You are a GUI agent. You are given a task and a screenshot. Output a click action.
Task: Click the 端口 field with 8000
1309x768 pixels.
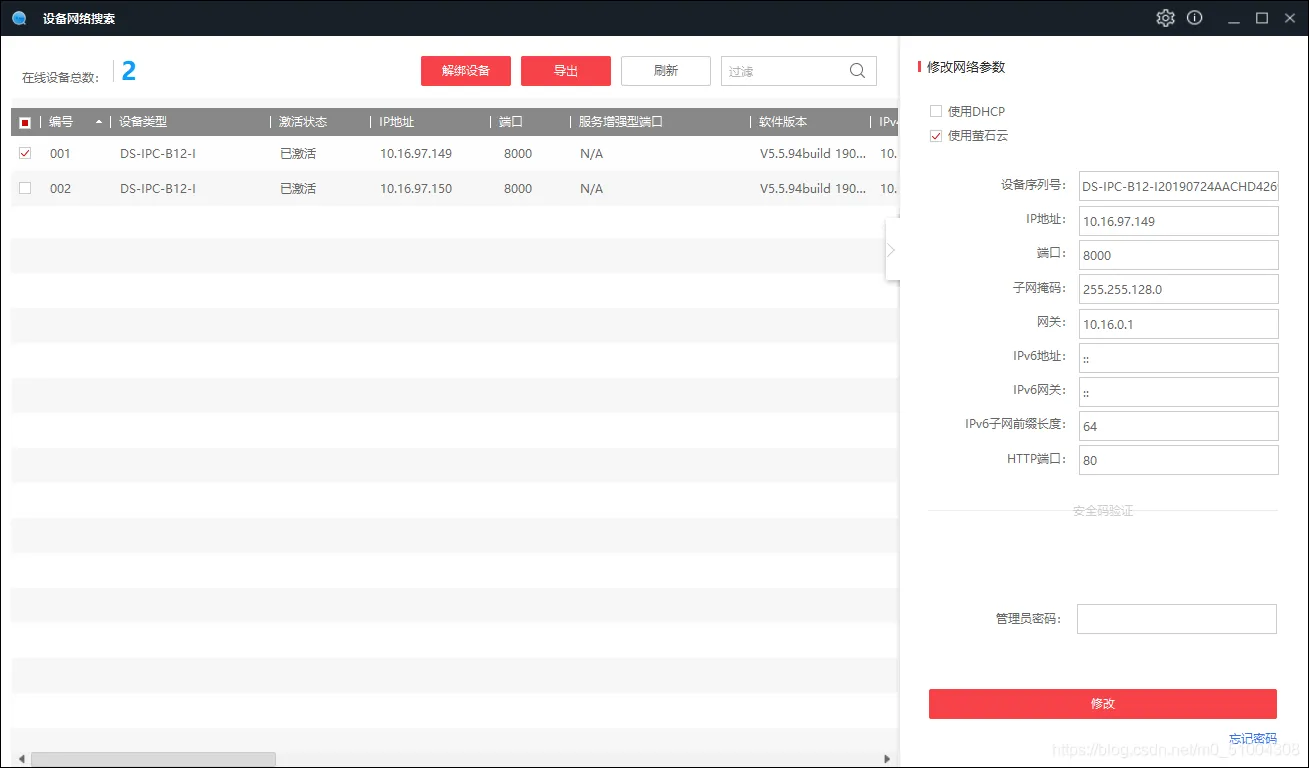click(1179, 255)
